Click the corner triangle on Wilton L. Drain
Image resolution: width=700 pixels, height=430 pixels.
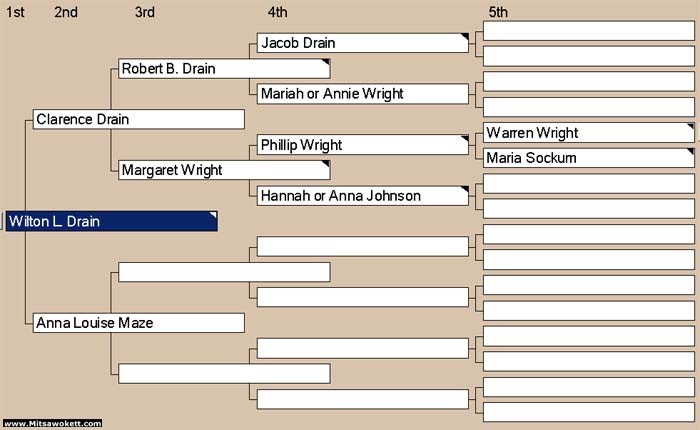[212, 216]
